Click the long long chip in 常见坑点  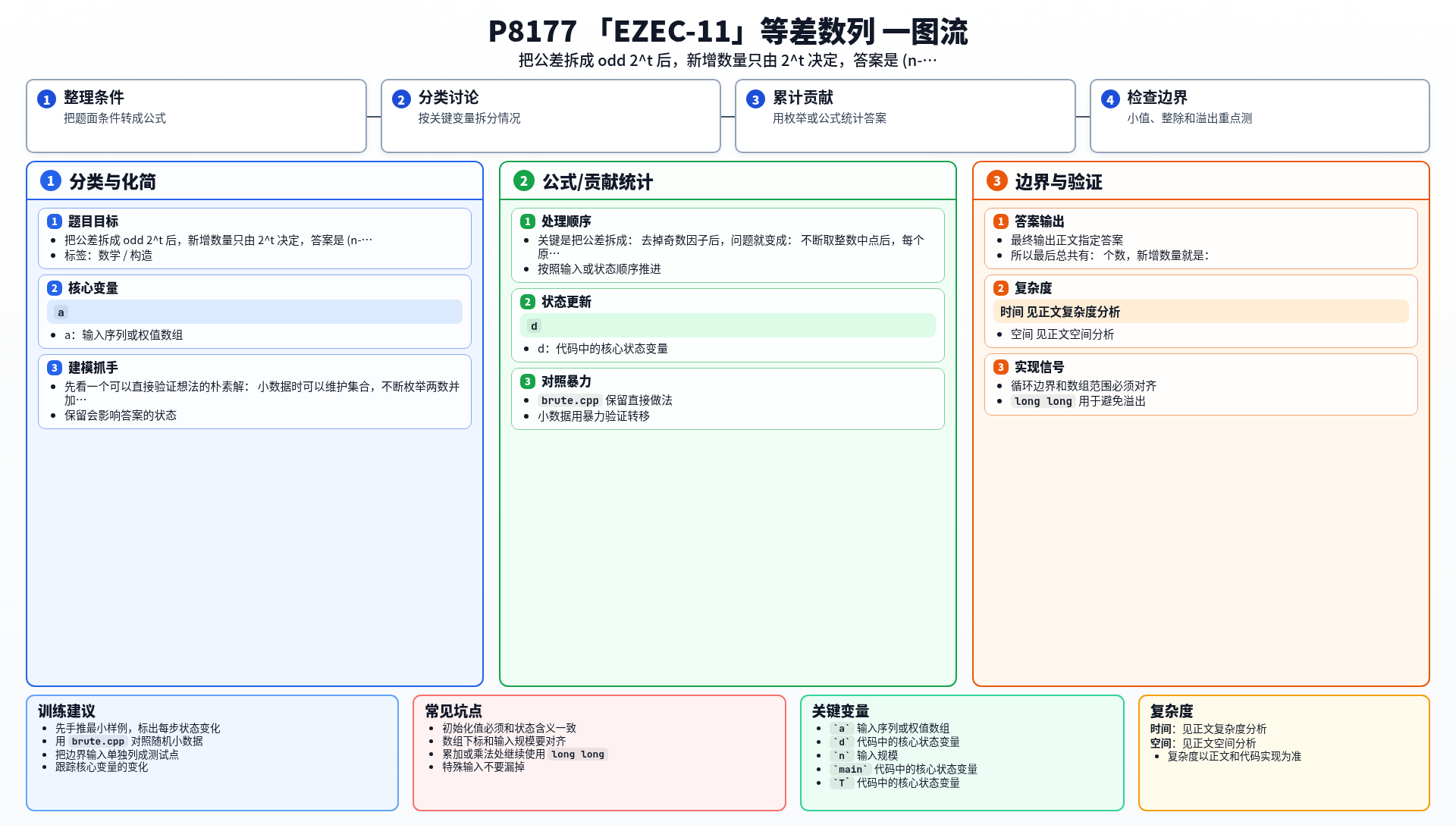[x=578, y=754]
